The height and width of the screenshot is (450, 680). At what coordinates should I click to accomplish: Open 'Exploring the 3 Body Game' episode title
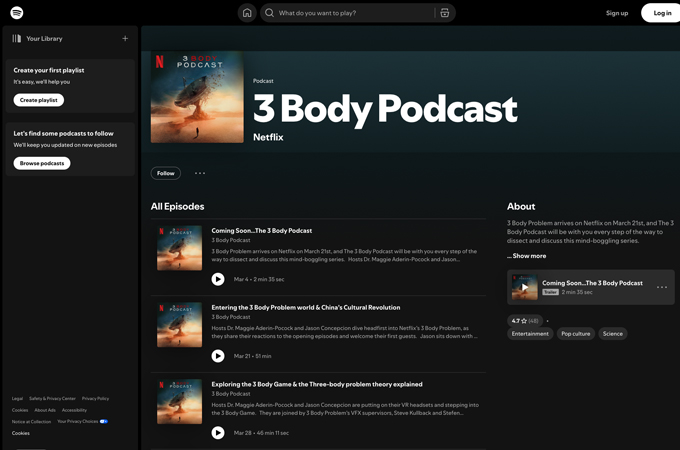pos(317,384)
